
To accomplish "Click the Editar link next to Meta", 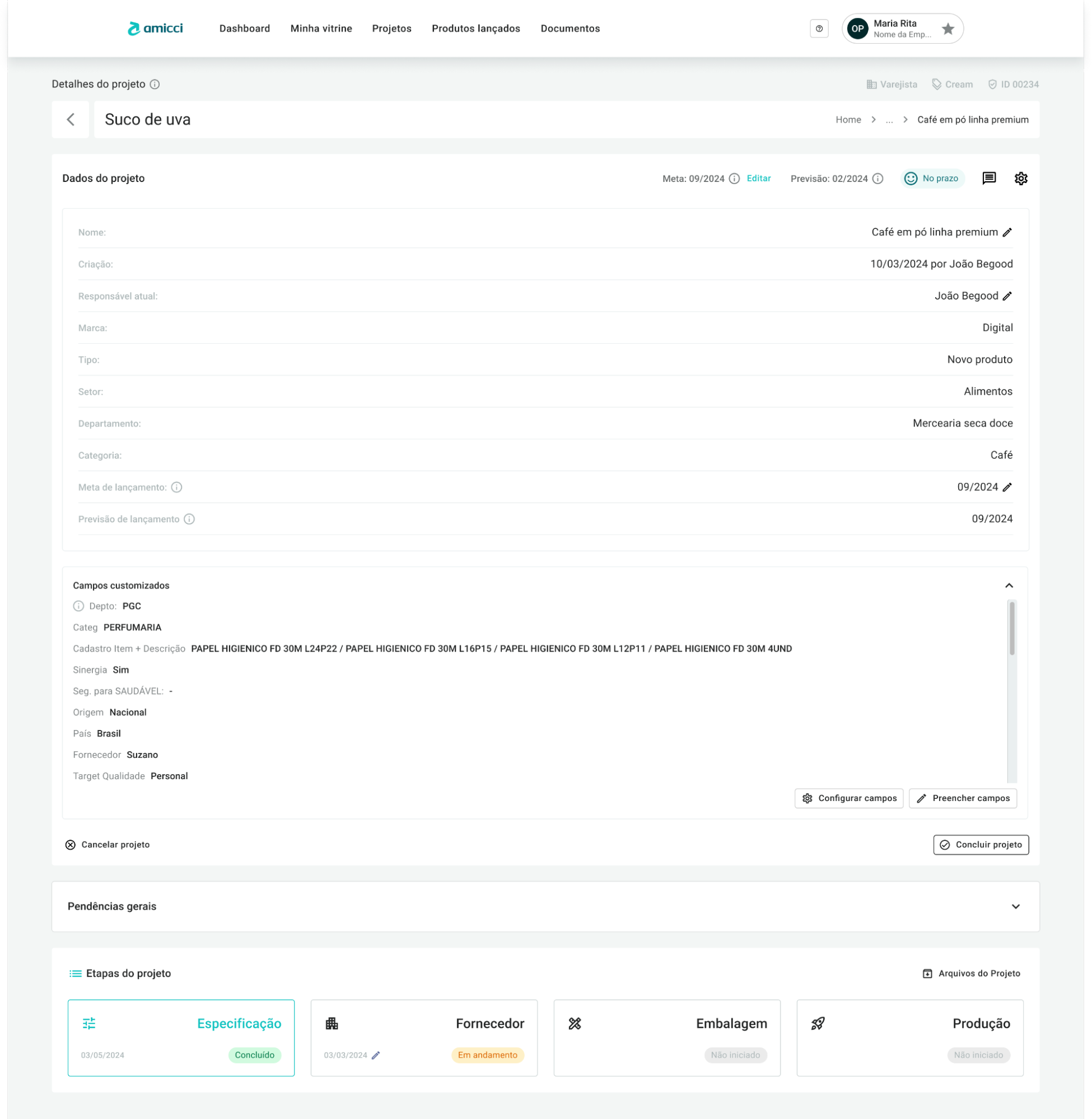I will click(x=758, y=178).
